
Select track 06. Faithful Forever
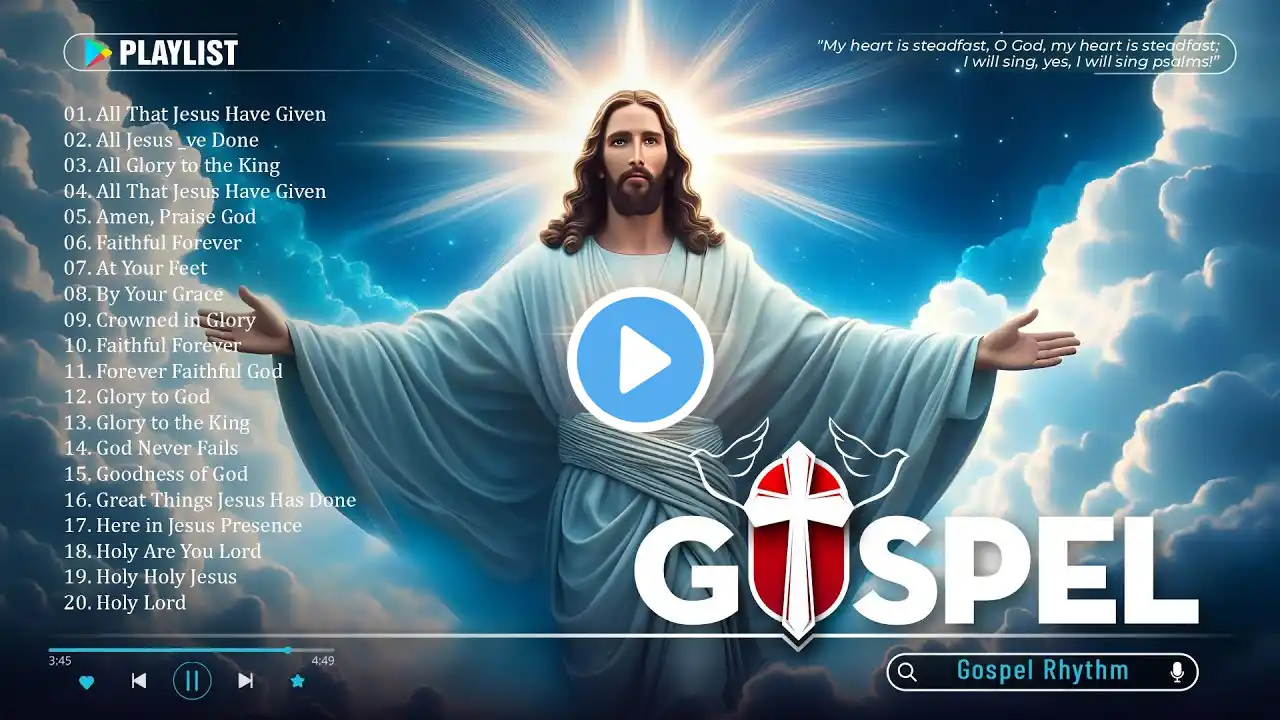click(152, 243)
